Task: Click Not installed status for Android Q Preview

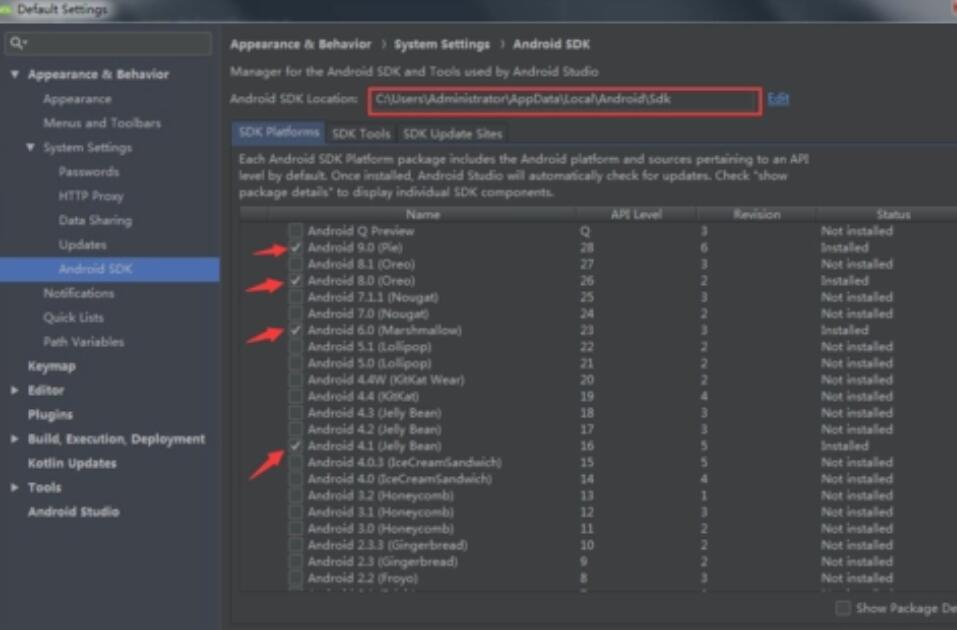Action: point(857,231)
